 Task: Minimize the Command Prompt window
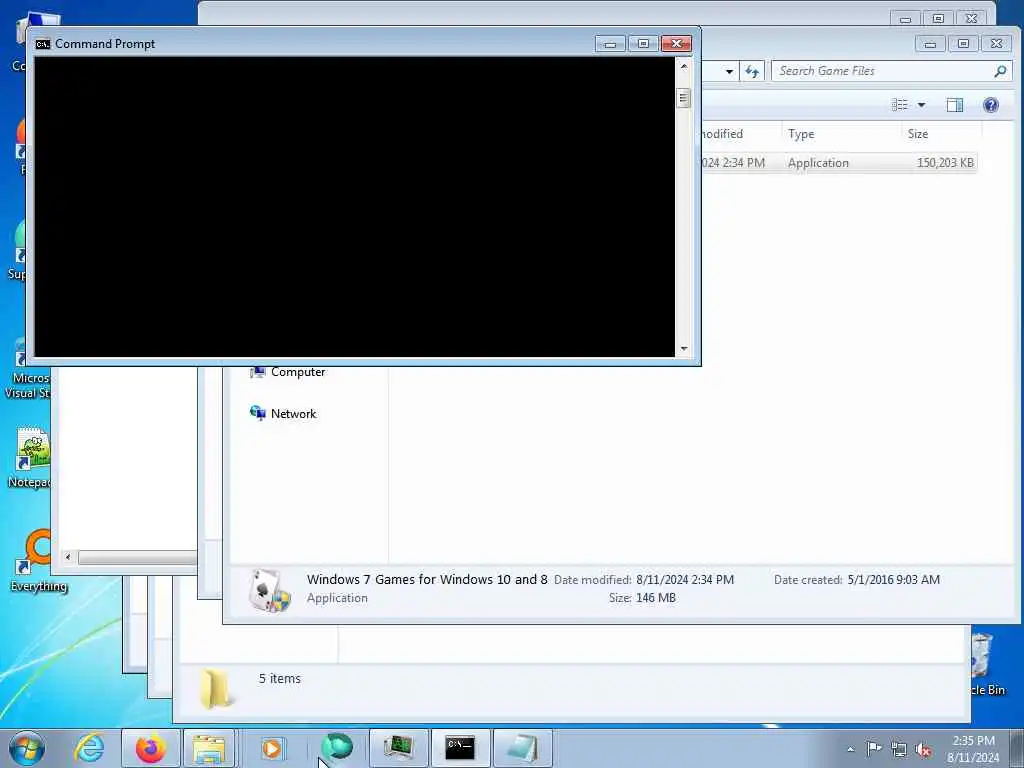(611, 44)
